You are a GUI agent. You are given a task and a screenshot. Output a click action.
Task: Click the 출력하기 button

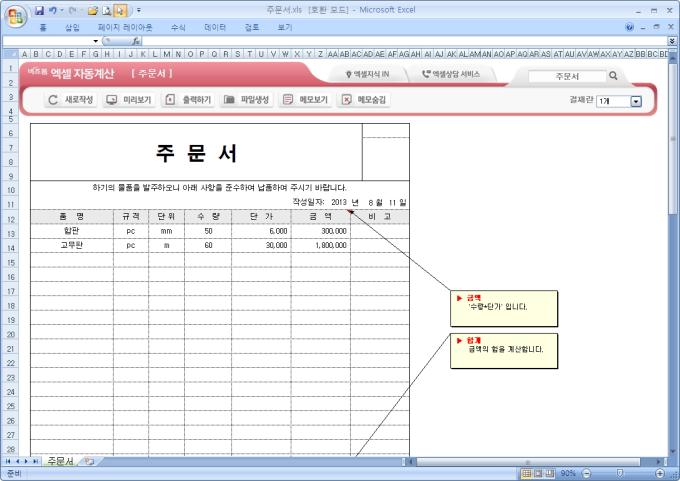tap(188, 100)
